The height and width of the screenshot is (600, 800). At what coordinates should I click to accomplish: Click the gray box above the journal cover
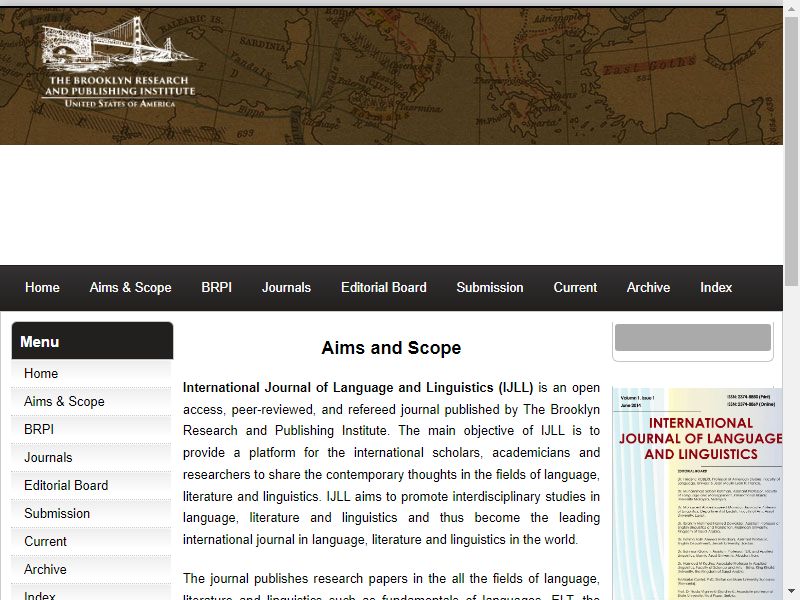(x=693, y=337)
